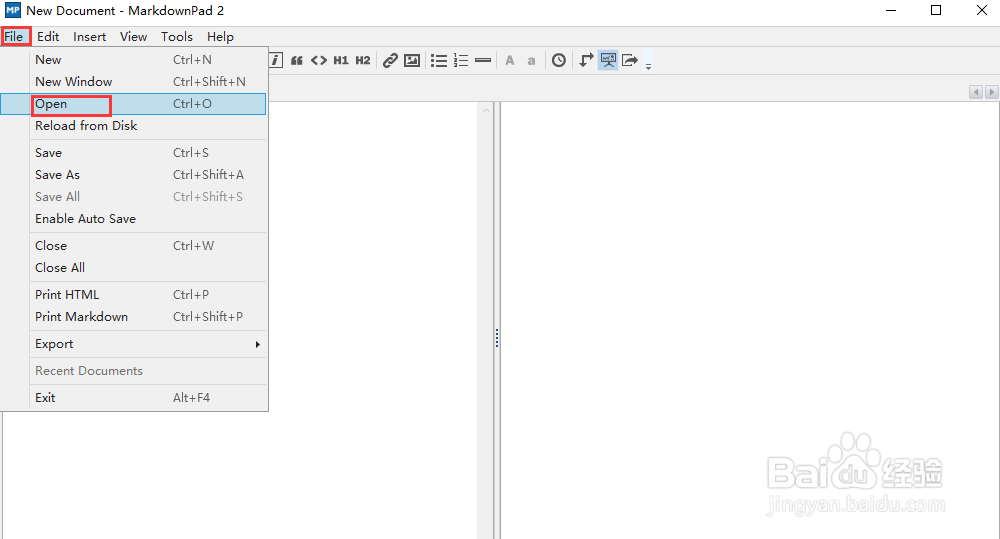Open the toolbar overflow options arrow
1000x539 pixels.
[x=649, y=66]
